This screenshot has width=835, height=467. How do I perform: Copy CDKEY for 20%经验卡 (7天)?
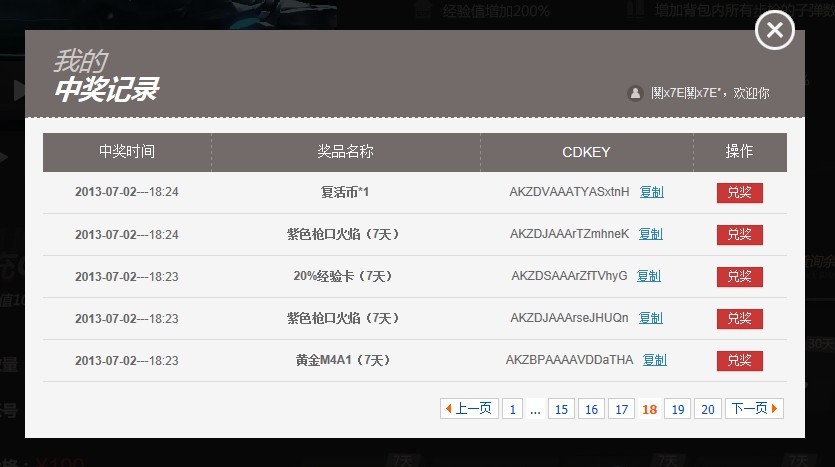[648, 276]
